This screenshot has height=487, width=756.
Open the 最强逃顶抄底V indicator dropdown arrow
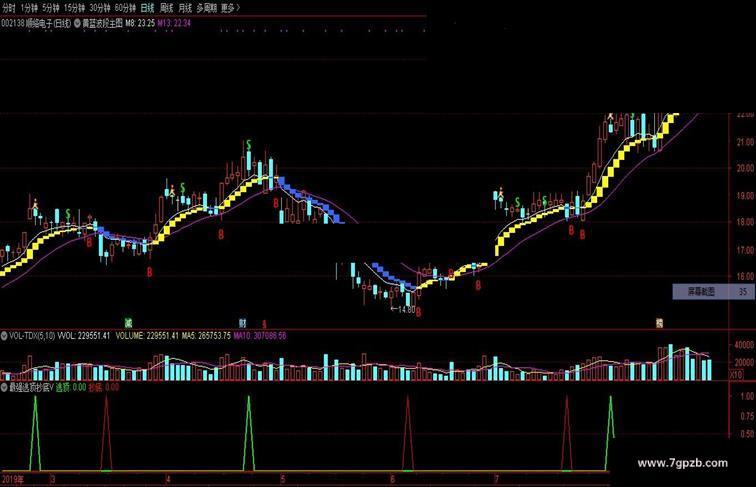point(4,387)
